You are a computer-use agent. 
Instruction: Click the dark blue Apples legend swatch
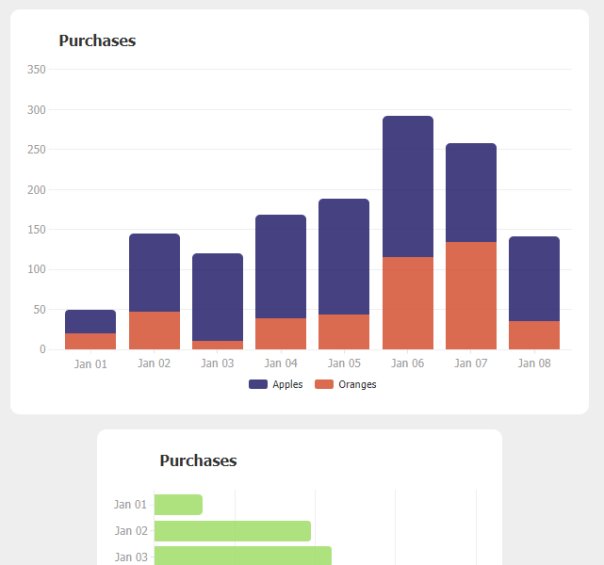[x=258, y=385]
